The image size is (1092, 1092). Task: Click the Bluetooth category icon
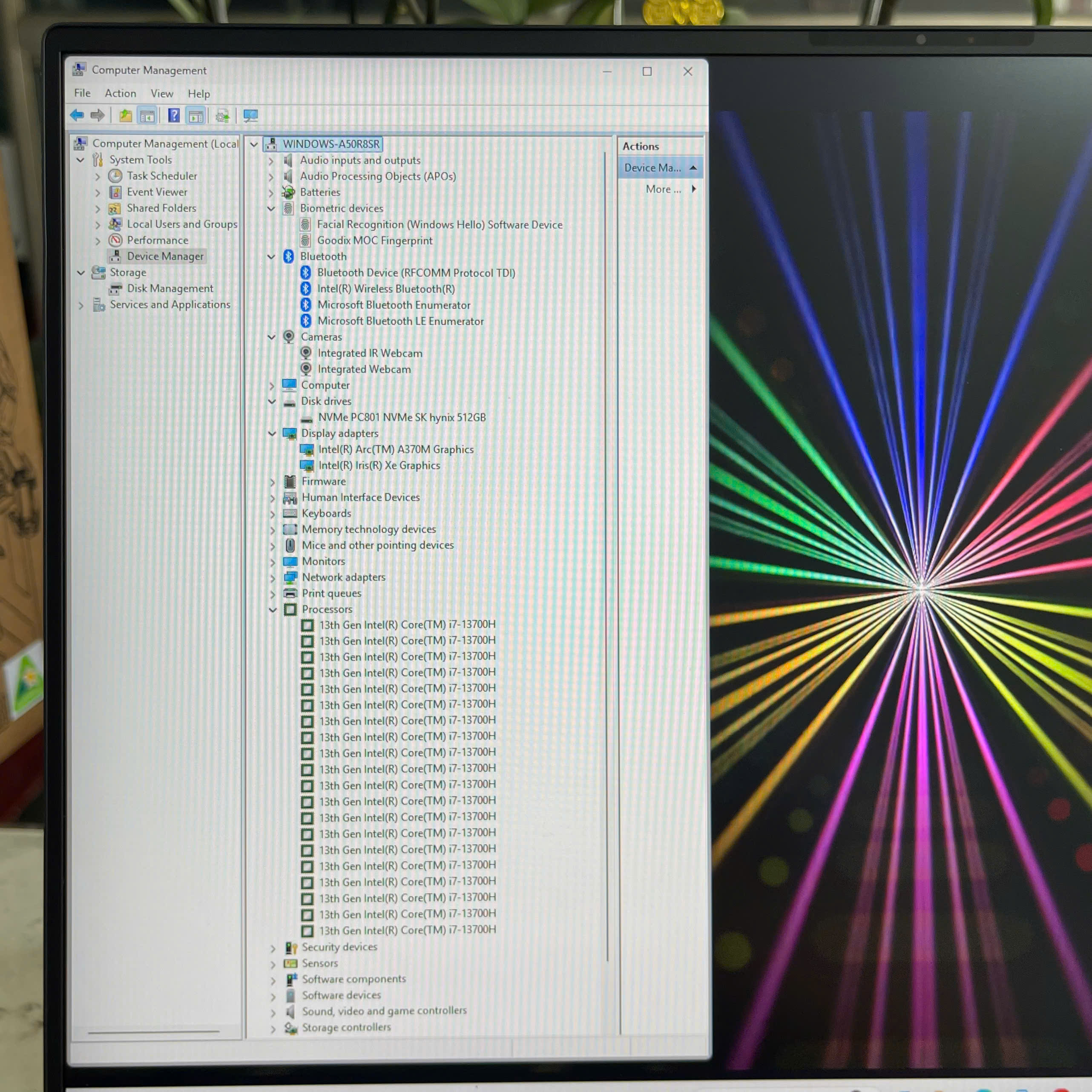pos(288,257)
